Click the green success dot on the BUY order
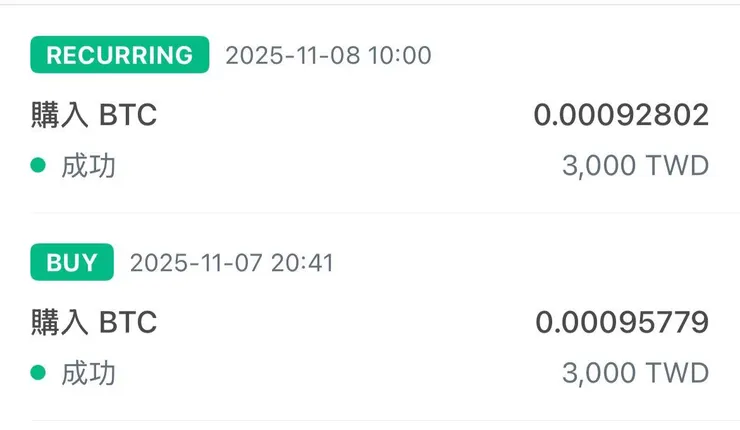 38,373
